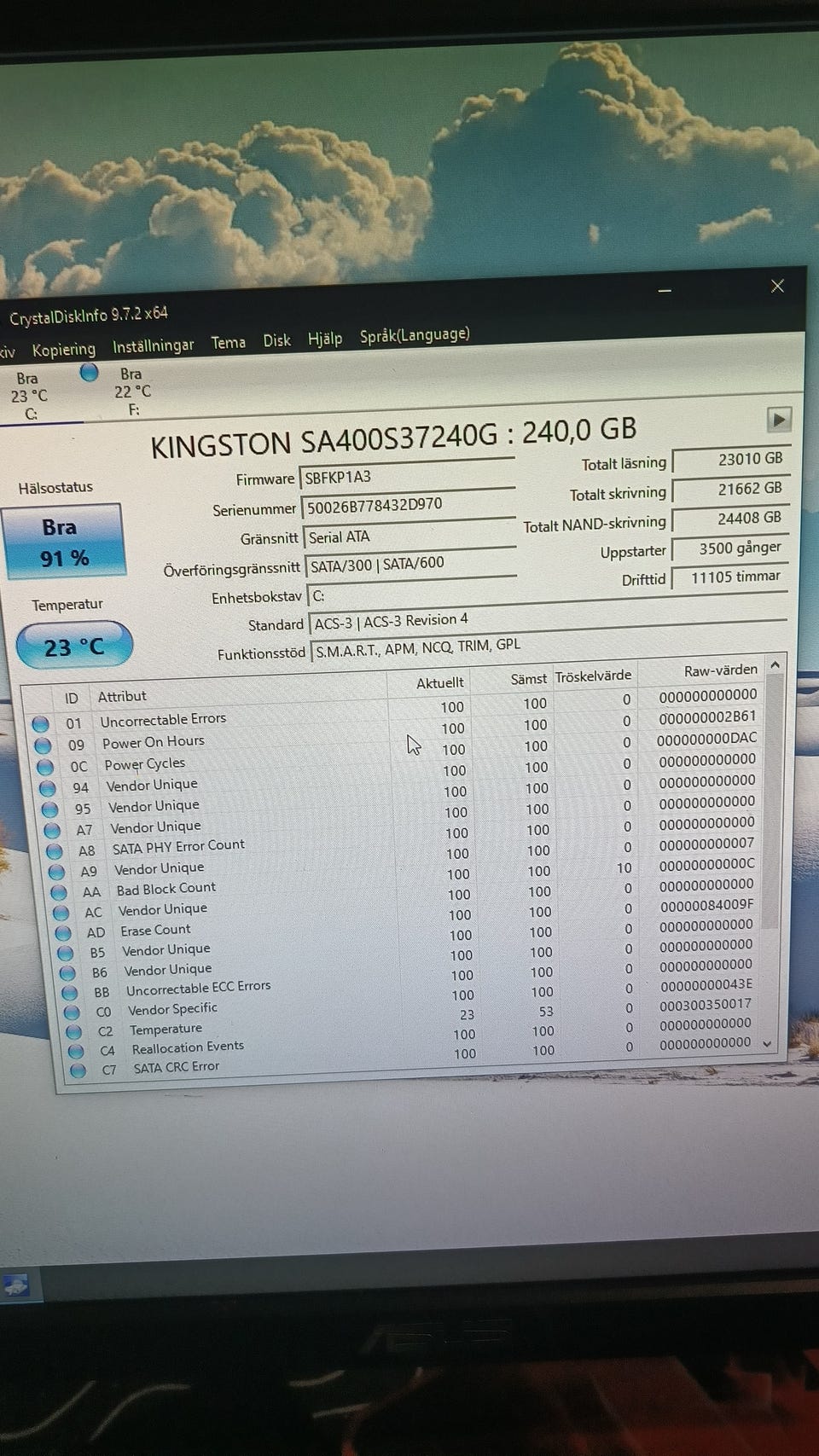The image size is (819, 1456).
Task: Click status icon of Temperature row
Action: 74,1032
